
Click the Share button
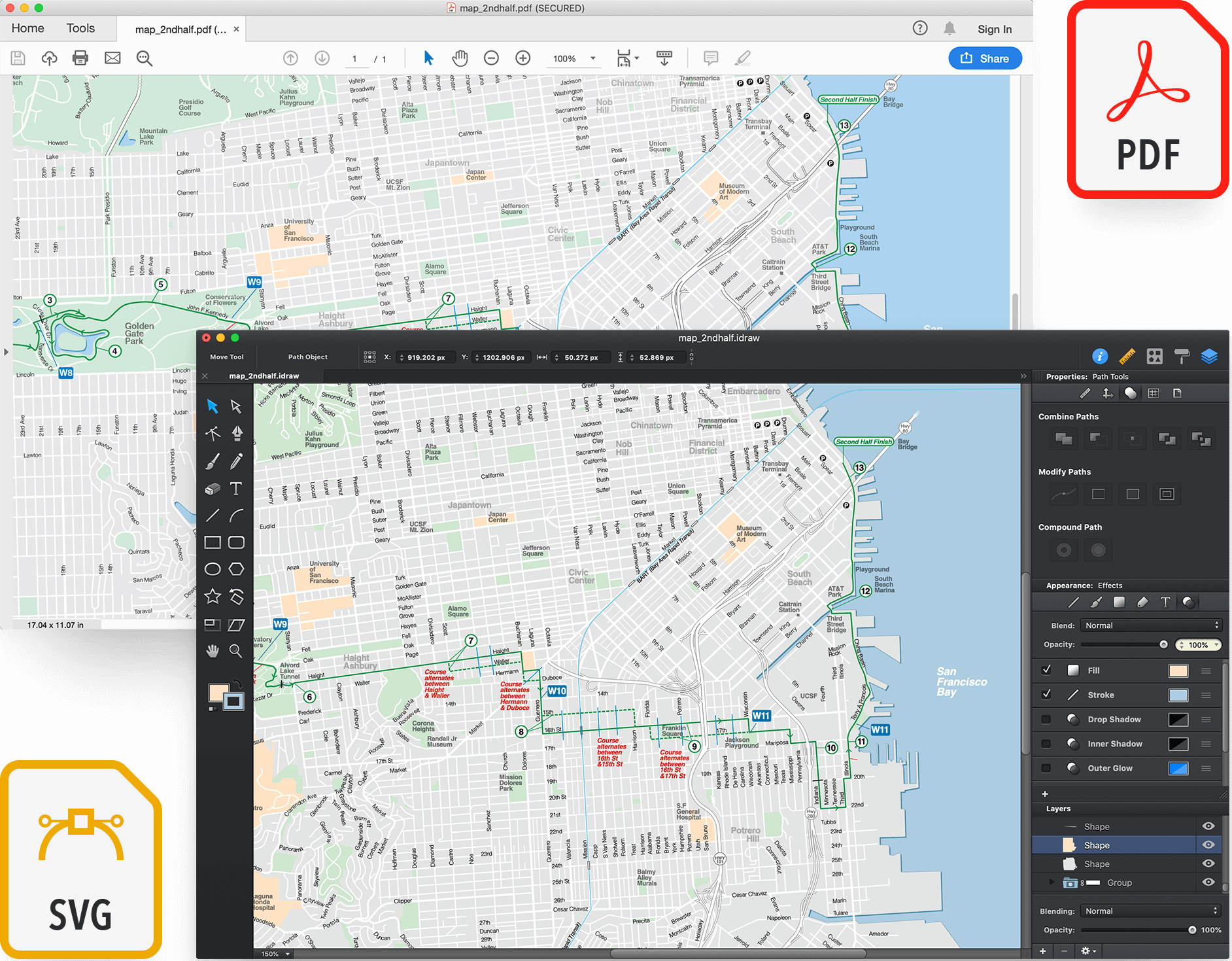point(985,58)
